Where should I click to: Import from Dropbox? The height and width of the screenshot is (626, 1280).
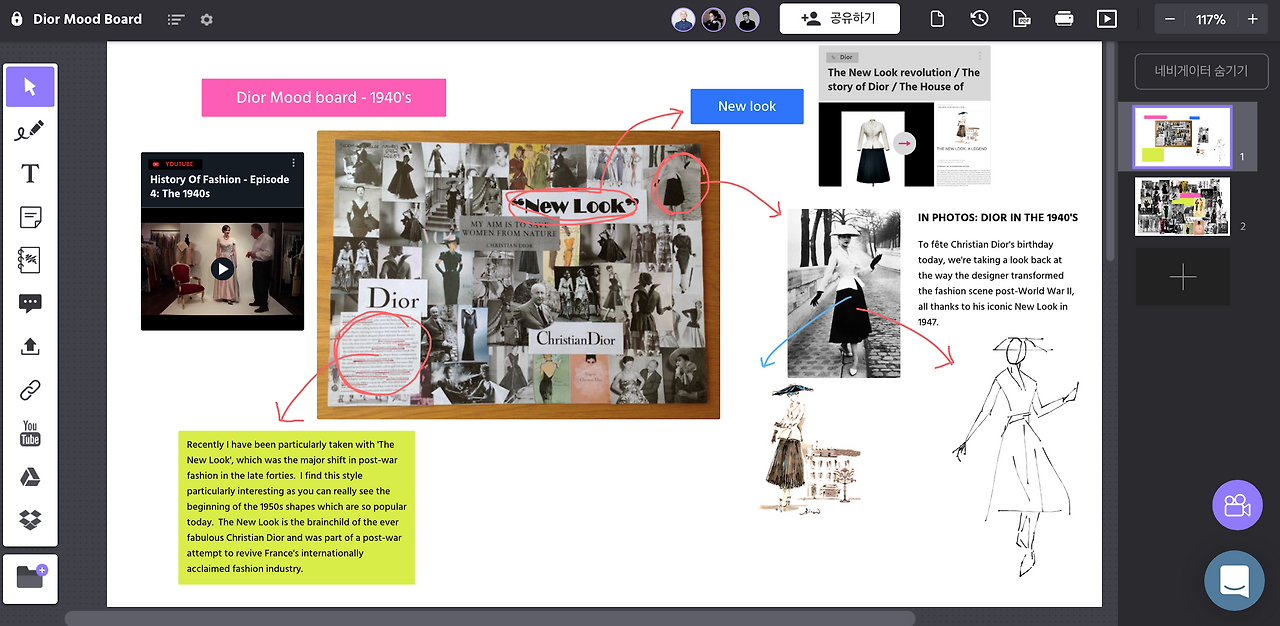[x=30, y=520]
